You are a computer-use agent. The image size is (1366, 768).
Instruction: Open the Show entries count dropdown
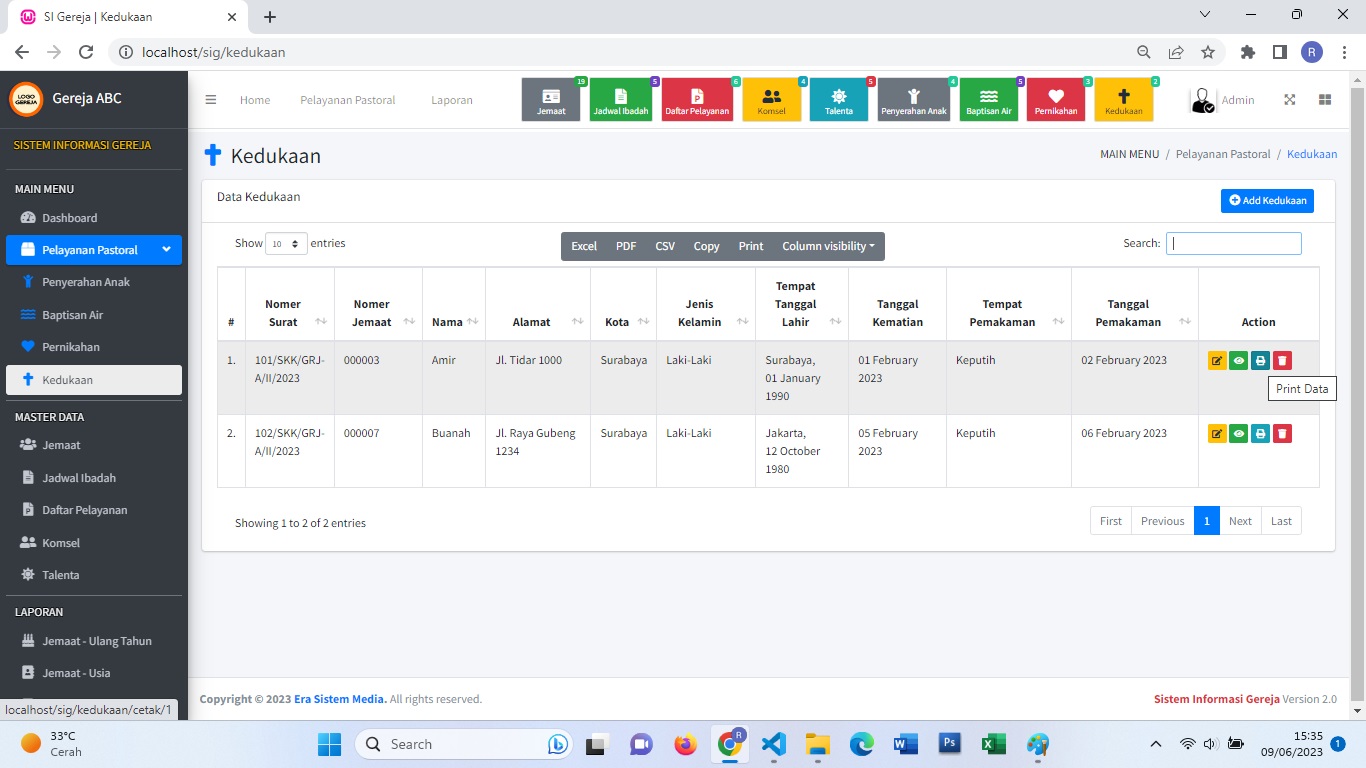pyautogui.click(x=286, y=244)
